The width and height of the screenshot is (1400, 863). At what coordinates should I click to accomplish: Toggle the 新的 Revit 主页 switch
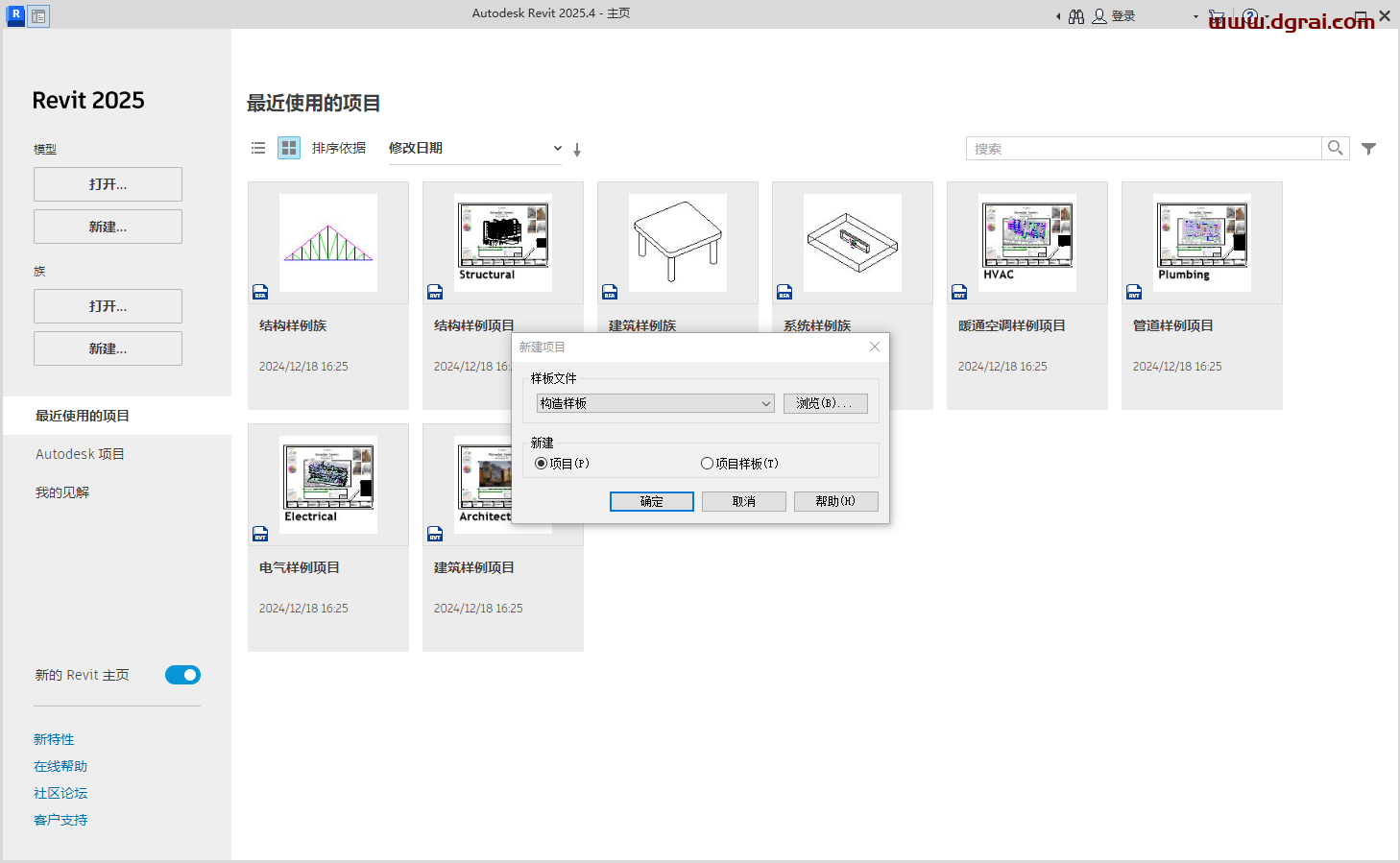182,675
